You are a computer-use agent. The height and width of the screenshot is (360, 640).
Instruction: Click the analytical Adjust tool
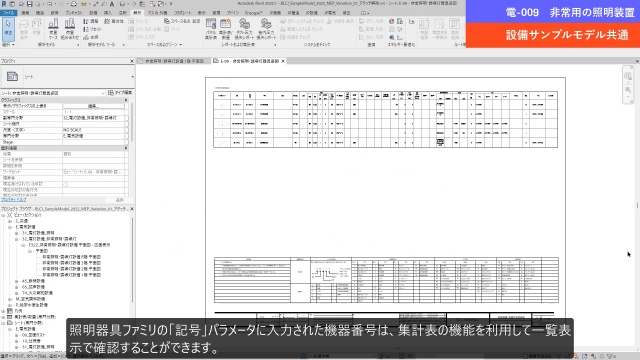click(x=91, y=21)
